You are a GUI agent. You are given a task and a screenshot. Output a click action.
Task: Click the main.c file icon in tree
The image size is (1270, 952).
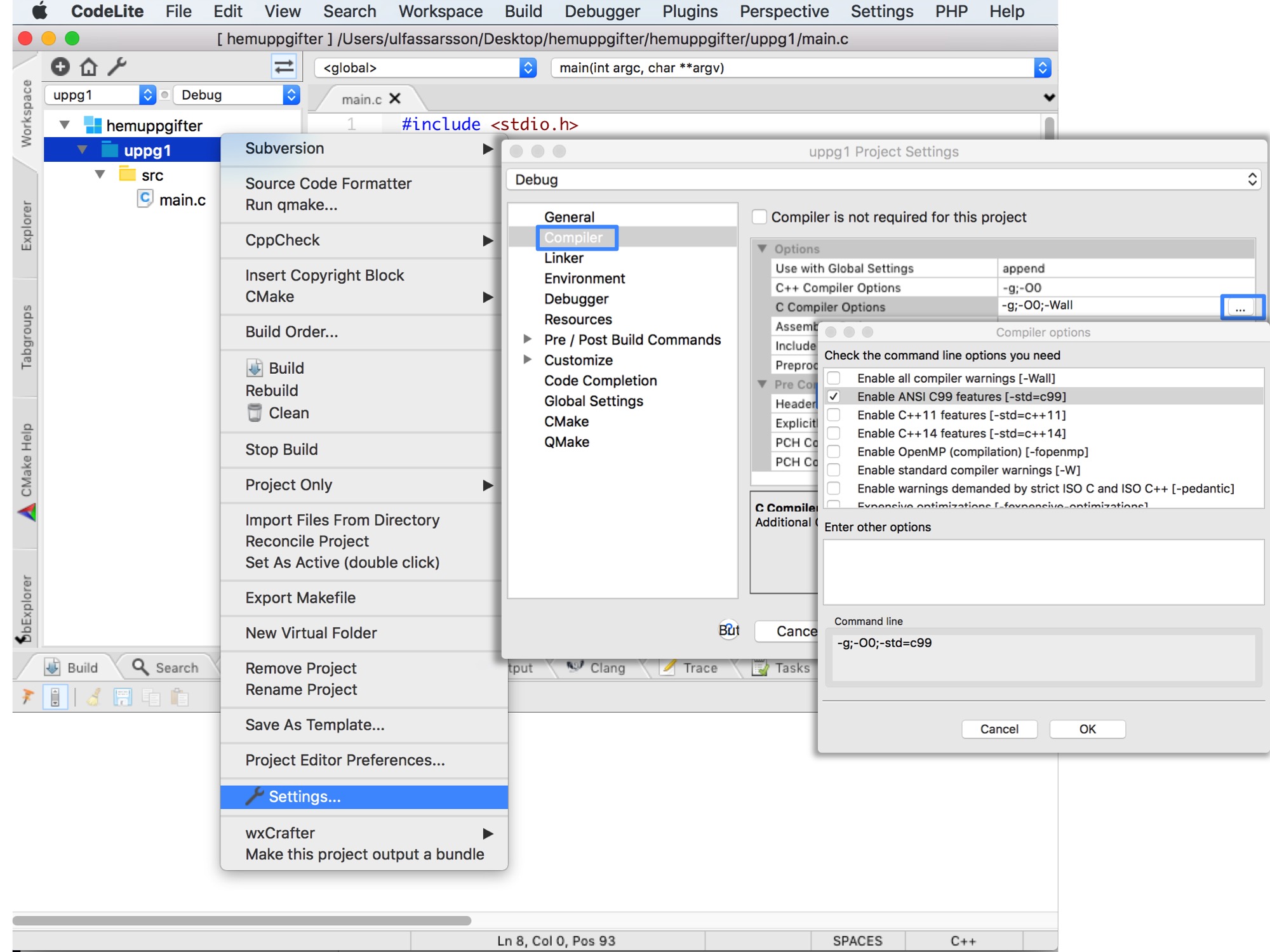(x=145, y=199)
